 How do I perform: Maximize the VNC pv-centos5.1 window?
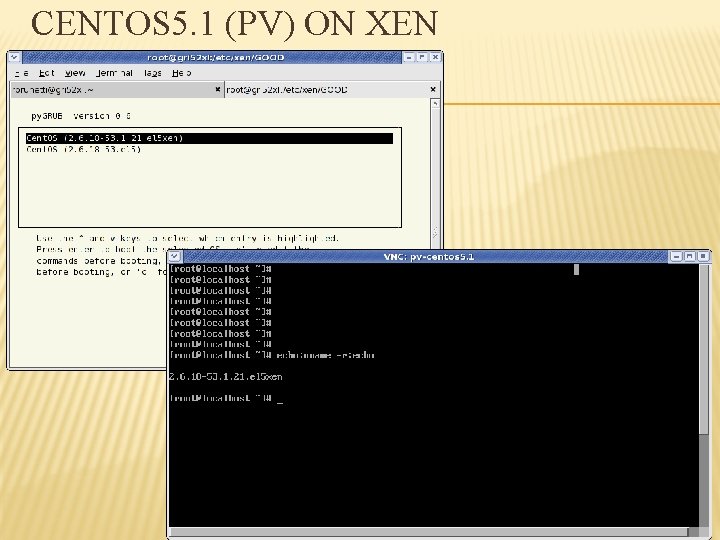pyautogui.click(x=689, y=256)
